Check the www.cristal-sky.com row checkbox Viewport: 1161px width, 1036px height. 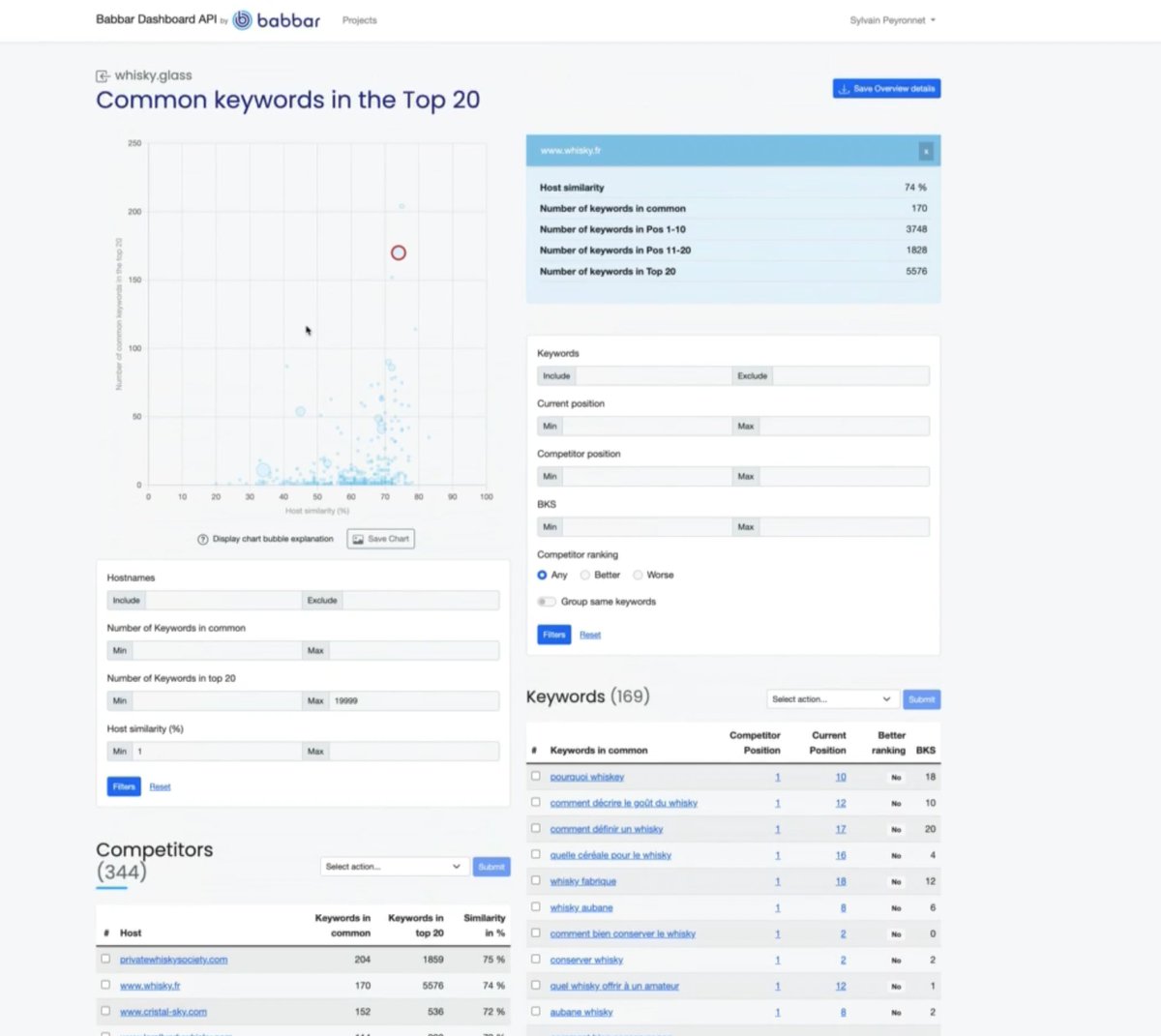tap(105, 1011)
